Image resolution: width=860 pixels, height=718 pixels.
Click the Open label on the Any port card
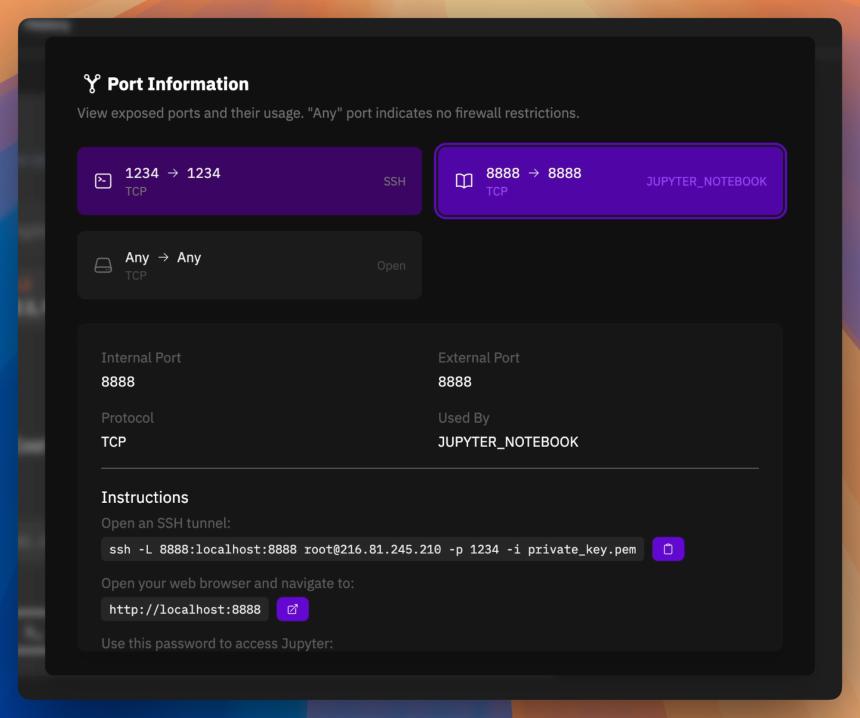pos(391,265)
